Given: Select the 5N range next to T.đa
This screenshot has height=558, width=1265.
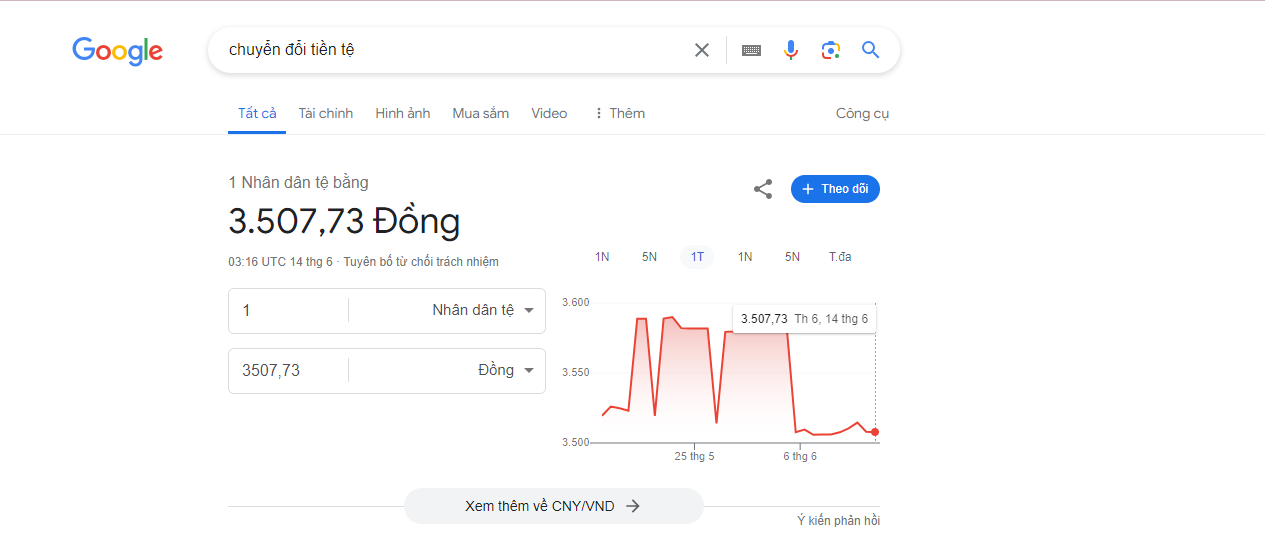Looking at the screenshot, I should (x=792, y=257).
